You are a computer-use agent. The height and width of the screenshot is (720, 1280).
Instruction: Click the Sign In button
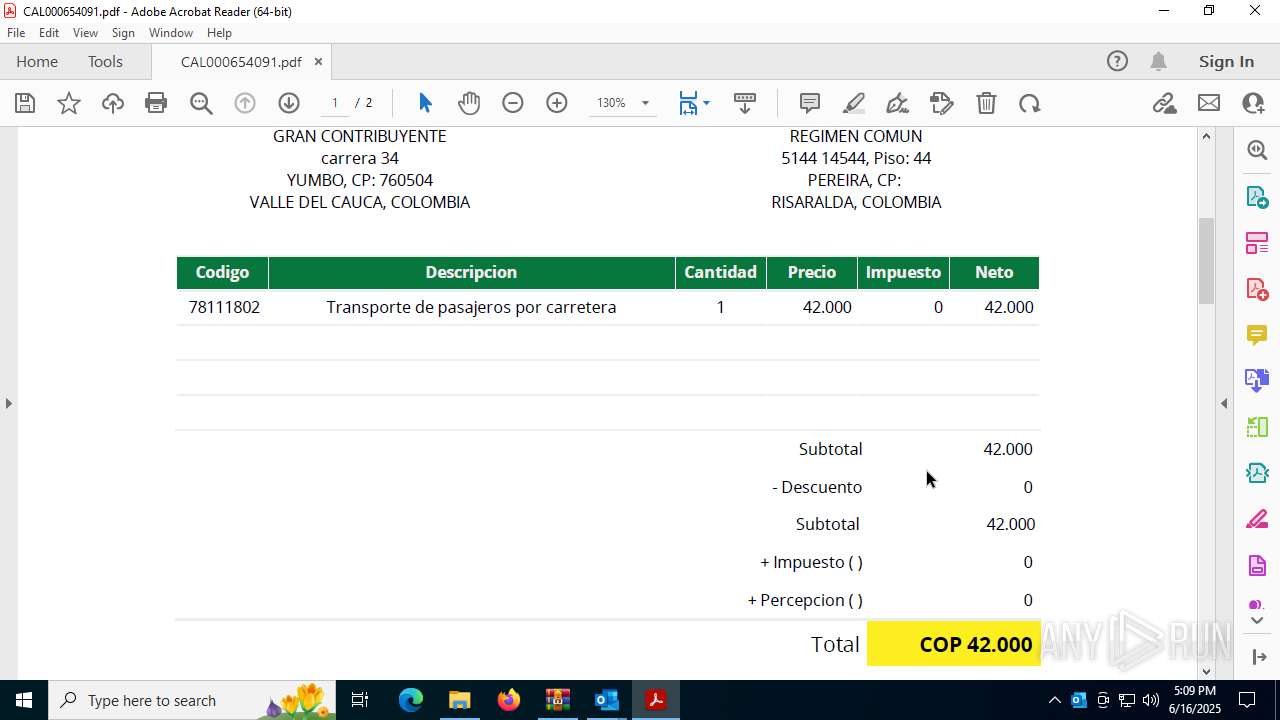click(x=1226, y=62)
